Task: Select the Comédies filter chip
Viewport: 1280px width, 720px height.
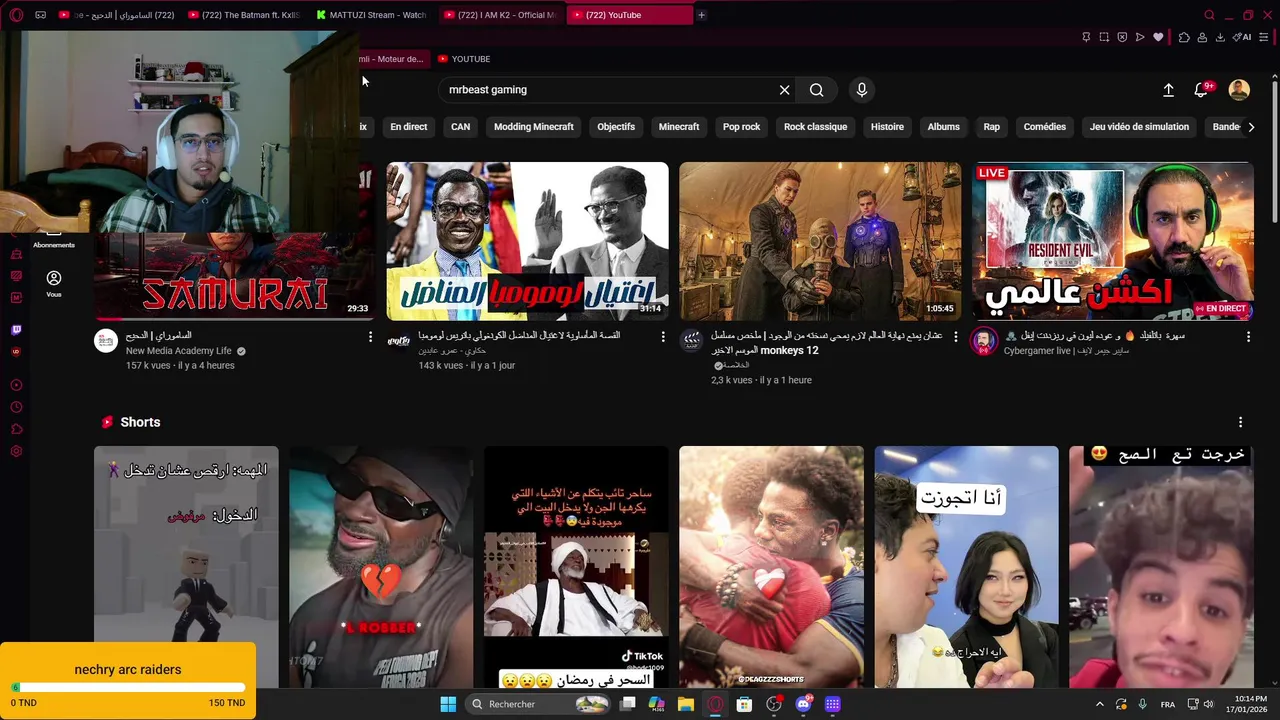Action: (1045, 127)
